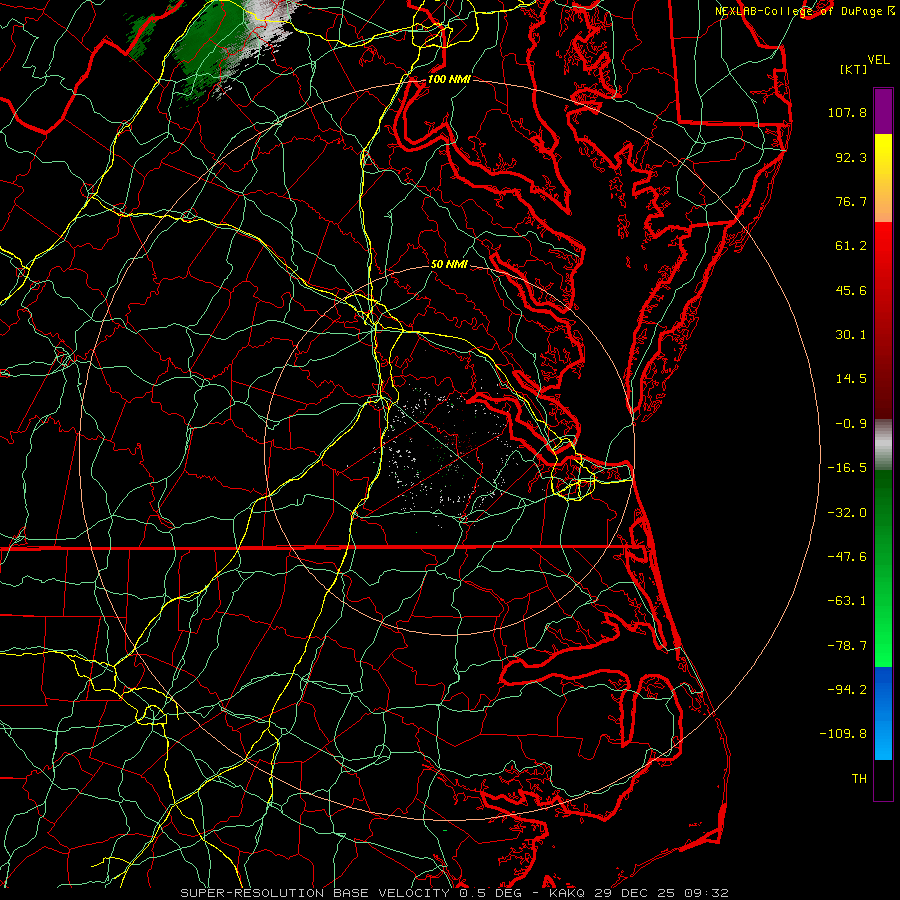Image resolution: width=900 pixels, height=900 pixels.
Task: Click the [KT] units label
Action: [853, 69]
